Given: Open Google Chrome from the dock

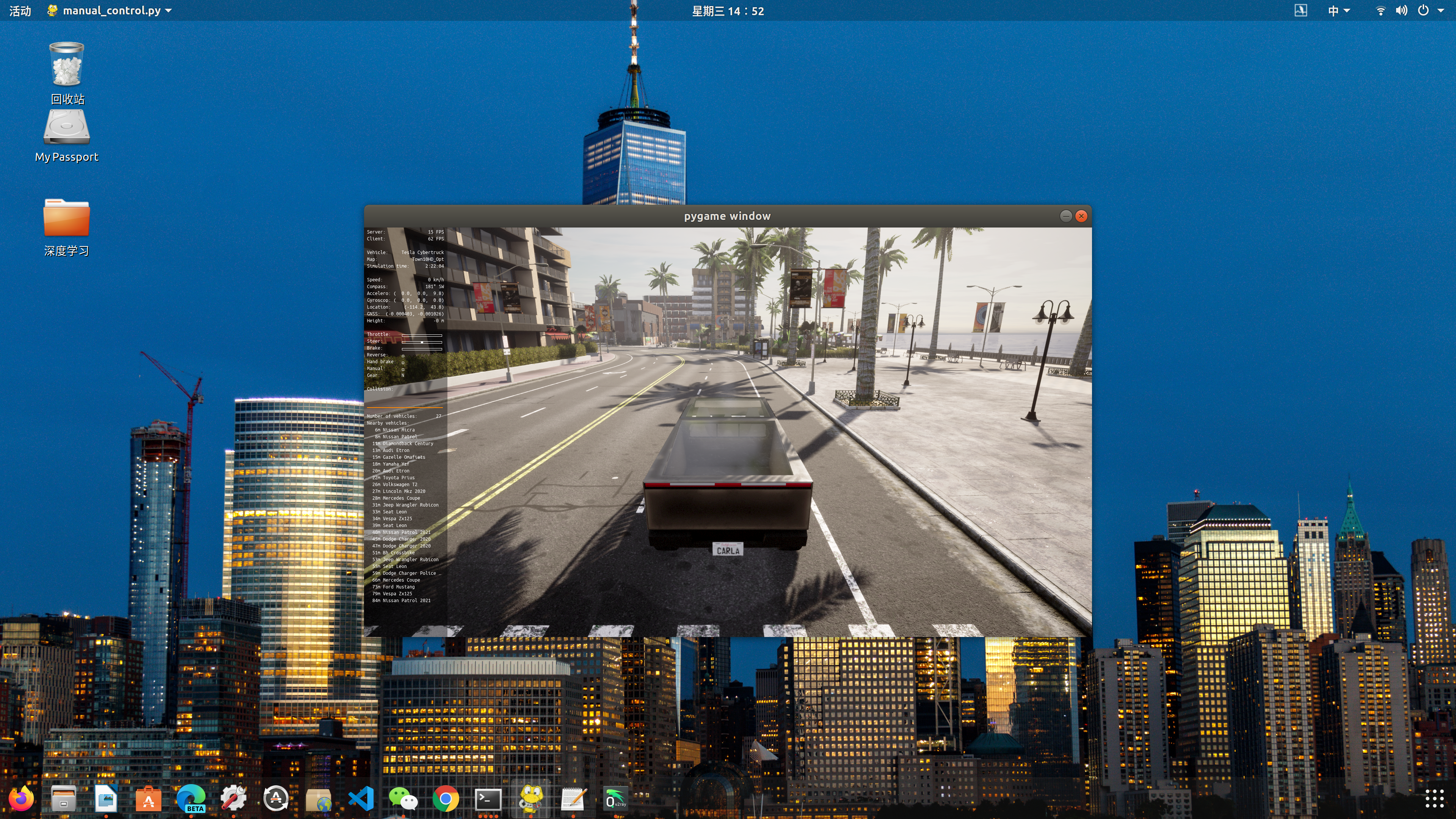Looking at the screenshot, I should tap(446, 799).
